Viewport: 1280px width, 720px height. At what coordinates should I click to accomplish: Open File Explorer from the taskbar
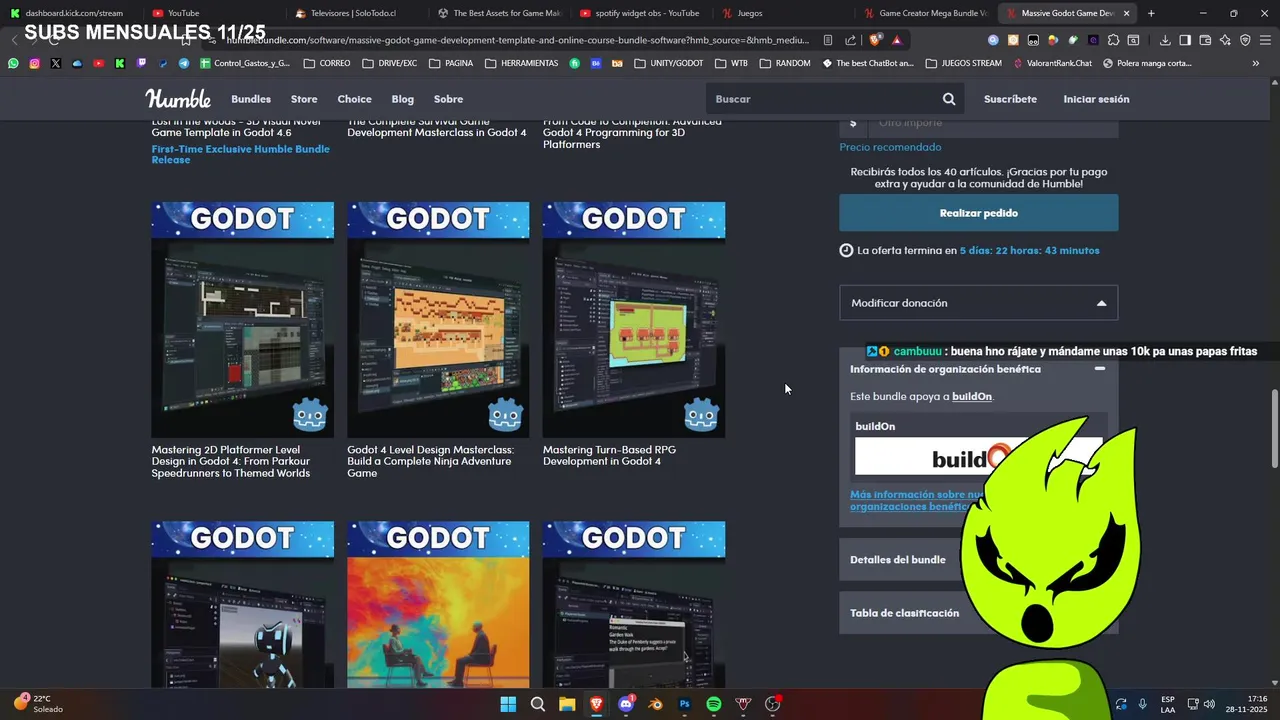[567, 704]
